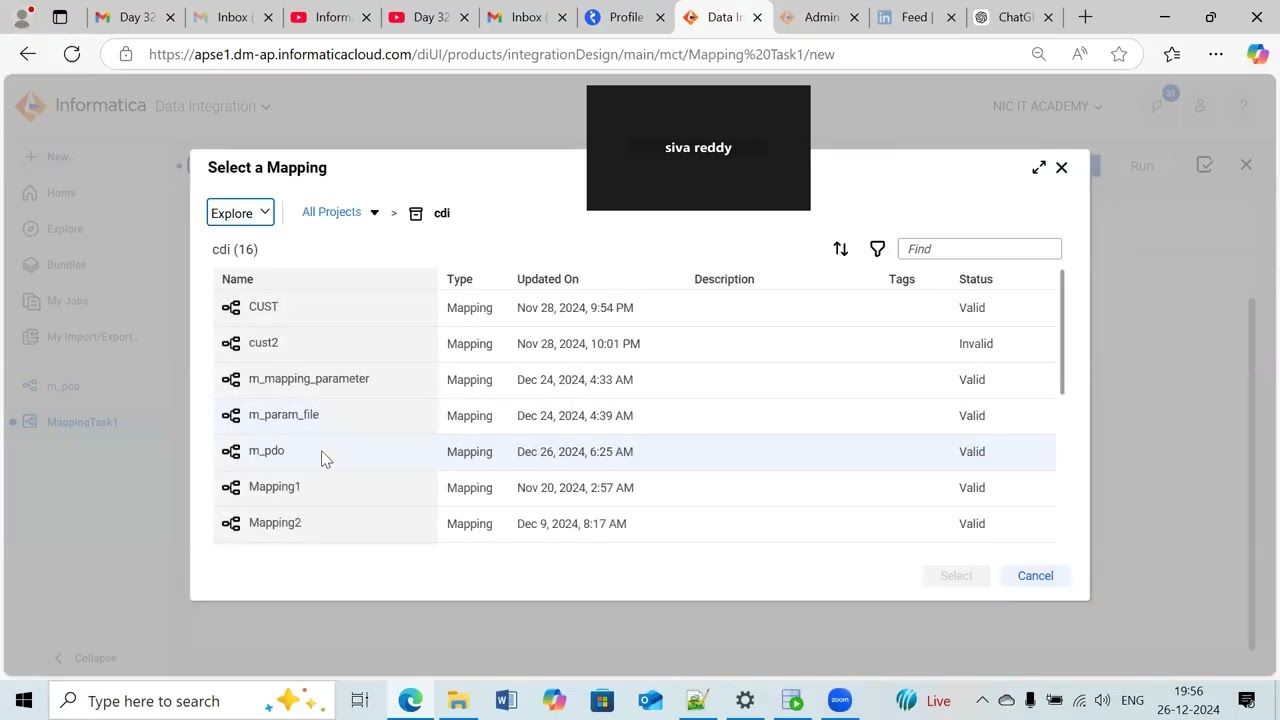Sort by the Updated On column header

tap(547, 279)
